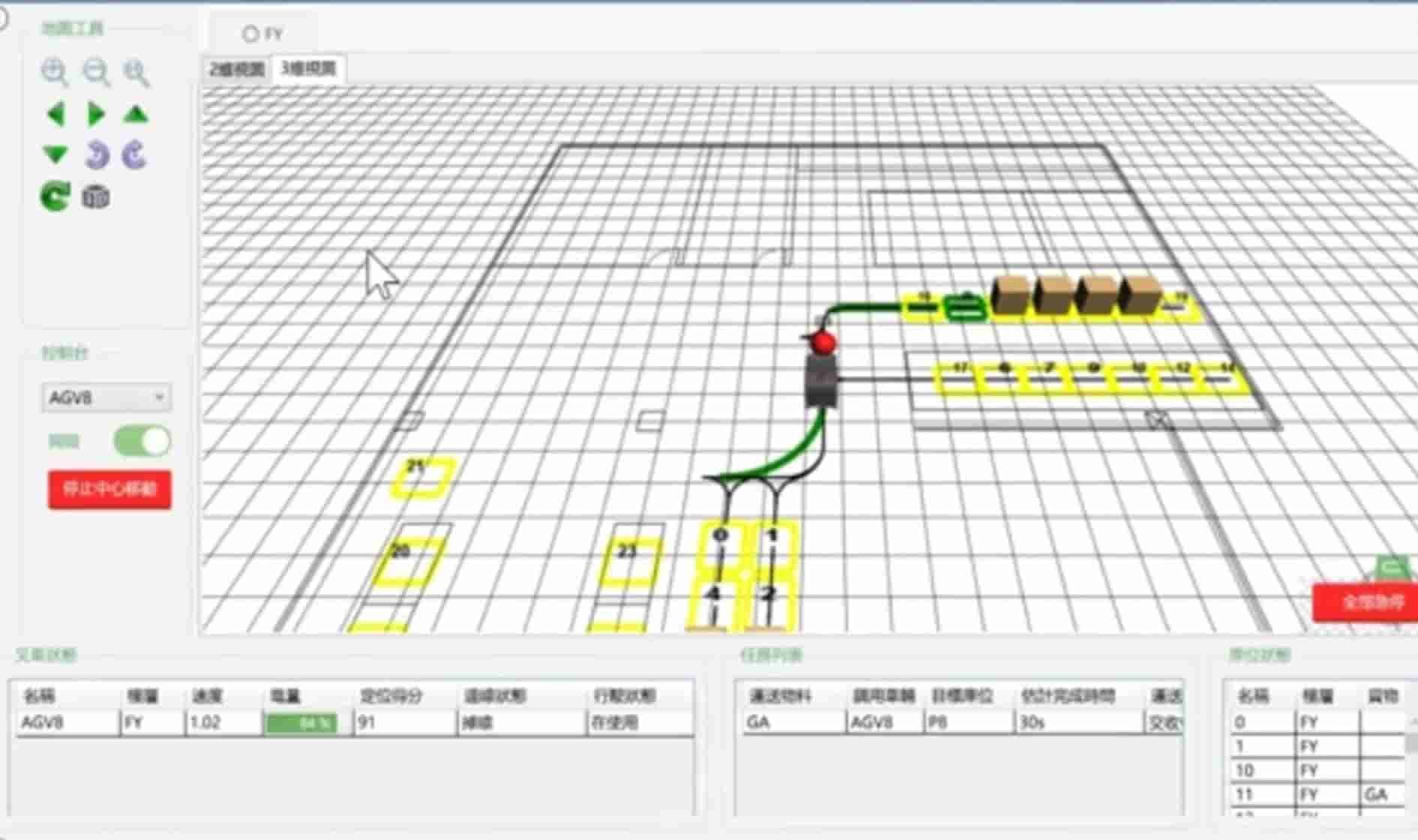The image size is (1418, 840).
Task: Pan map with green up arrow
Action: [x=136, y=115]
